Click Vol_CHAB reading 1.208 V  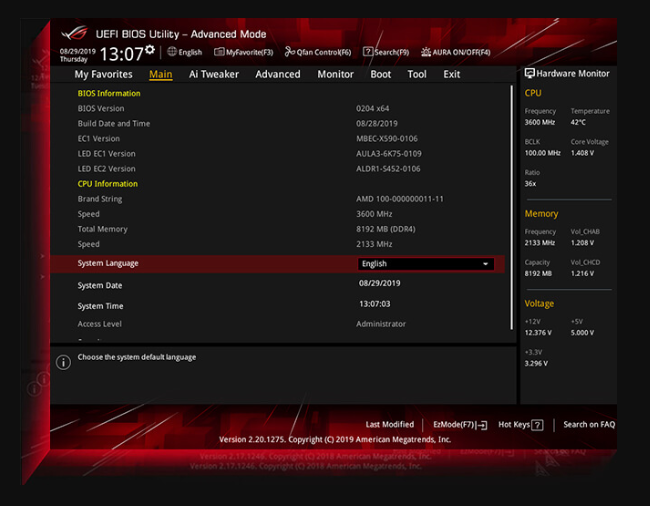582,243
